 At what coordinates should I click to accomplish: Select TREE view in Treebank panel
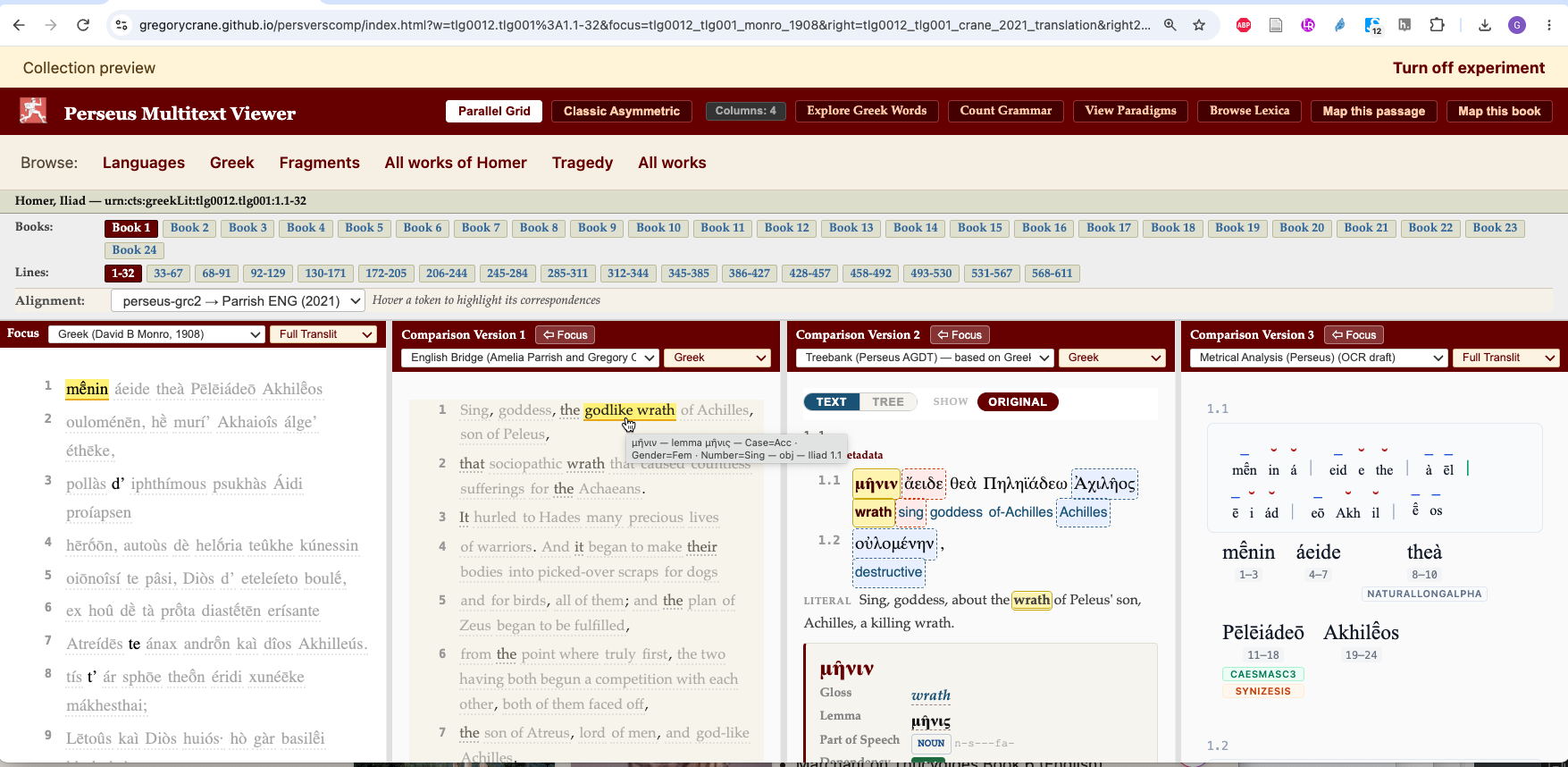coord(888,401)
